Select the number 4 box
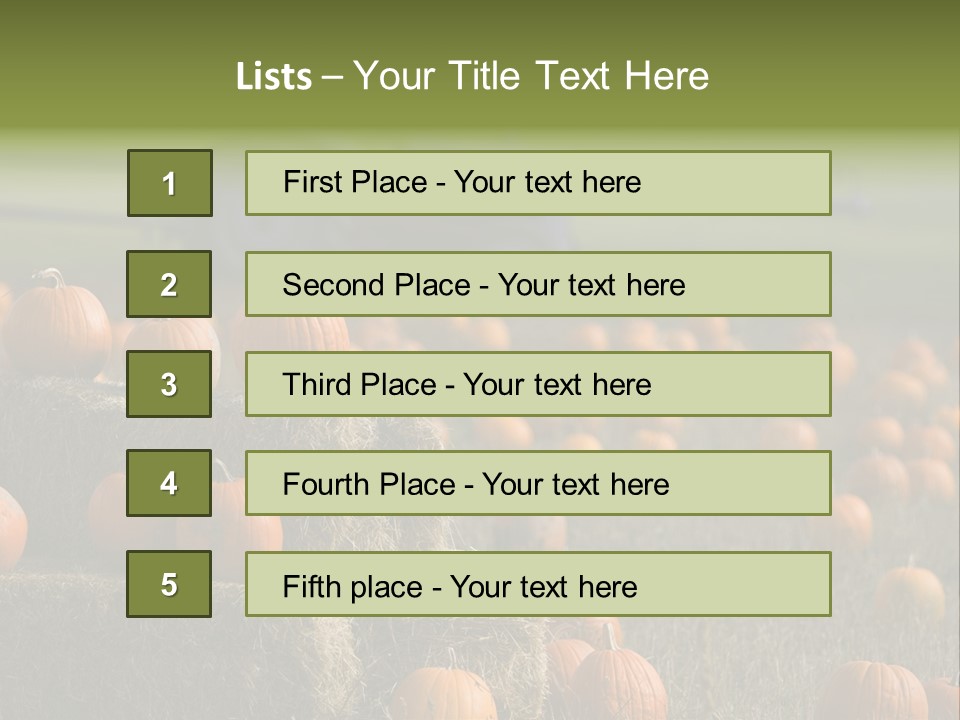 [169, 483]
